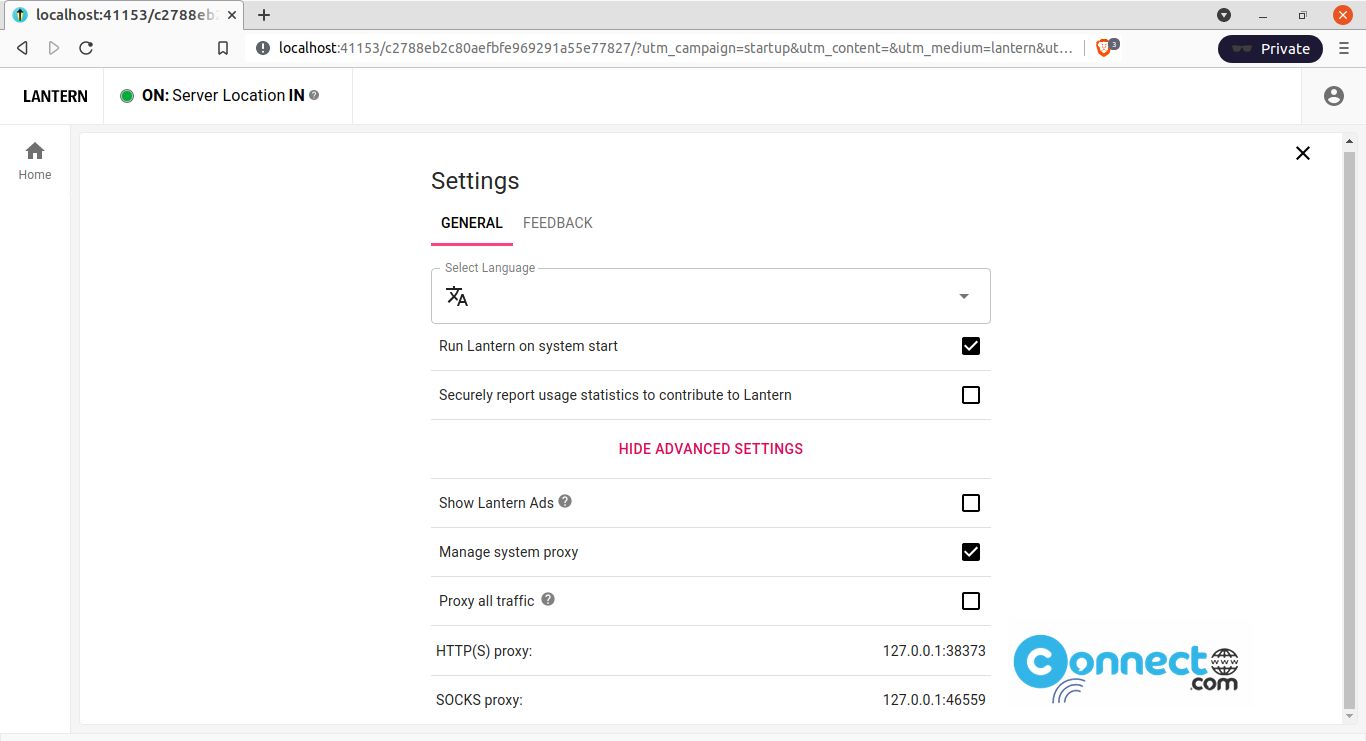Click the help icon next to Show Lantern Ads
This screenshot has width=1366, height=741.
point(565,502)
